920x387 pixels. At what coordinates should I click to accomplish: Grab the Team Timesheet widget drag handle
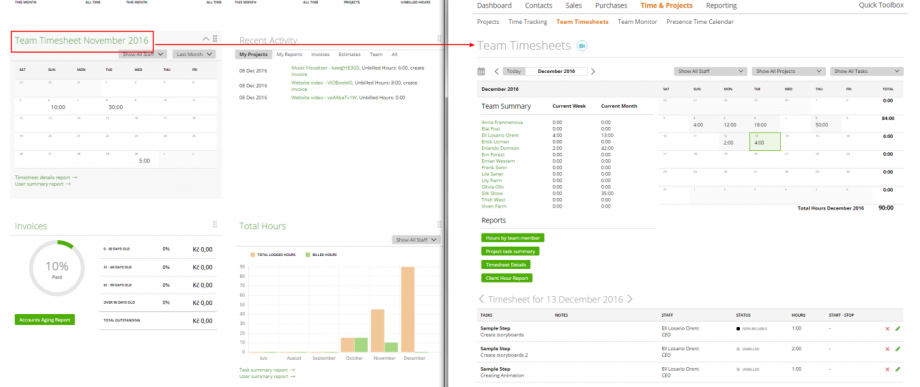pos(215,39)
